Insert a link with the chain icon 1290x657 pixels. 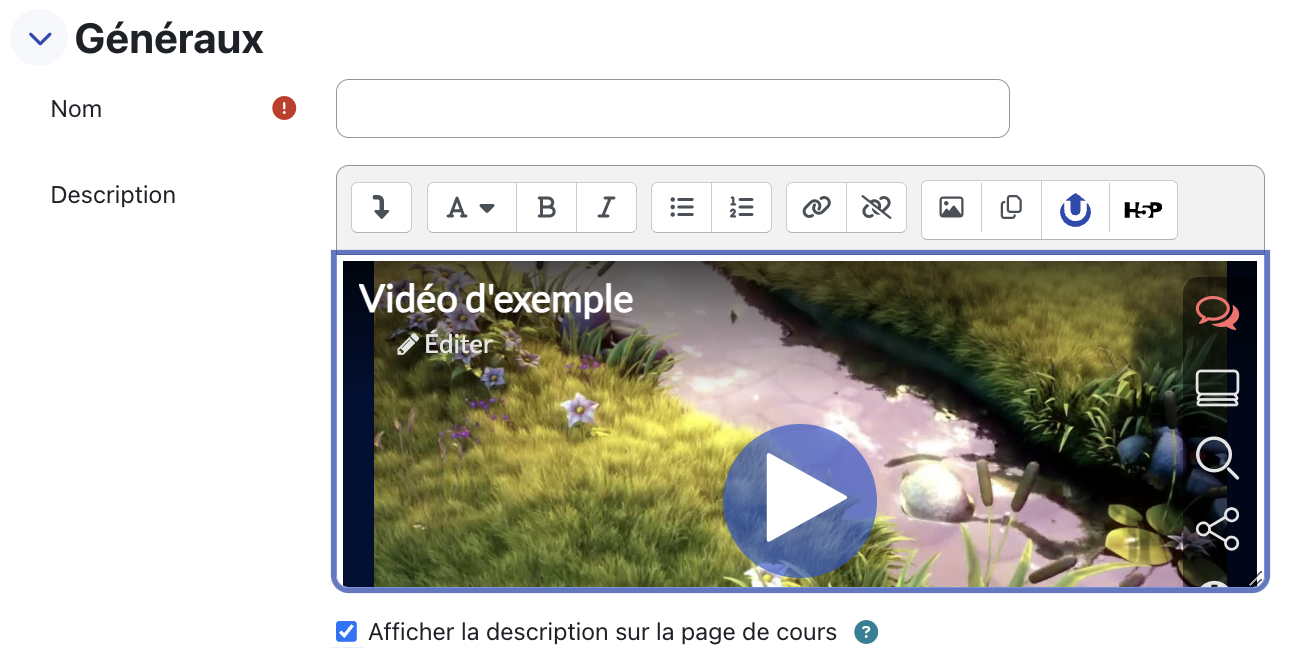pos(816,207)
